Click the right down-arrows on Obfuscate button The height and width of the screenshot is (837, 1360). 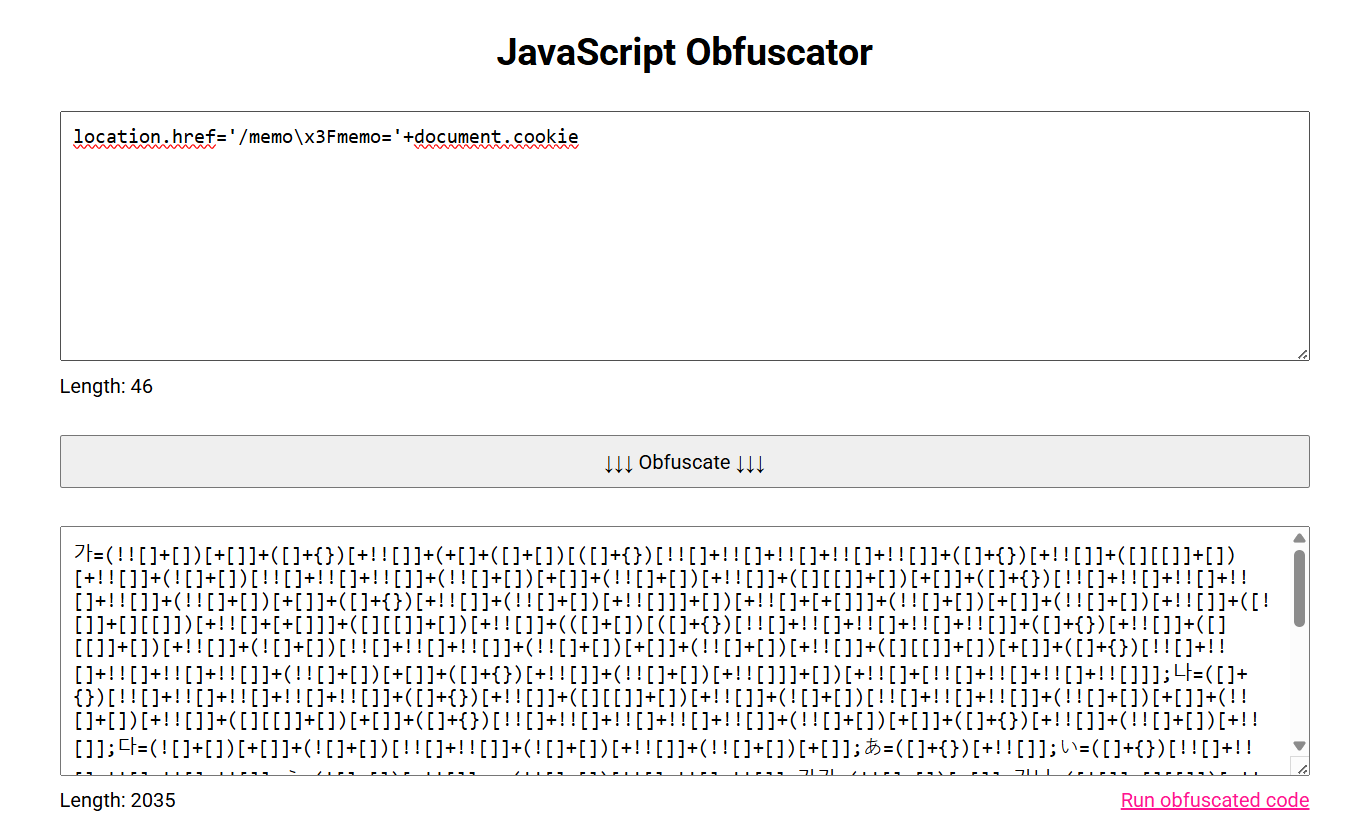click(750, 462)
